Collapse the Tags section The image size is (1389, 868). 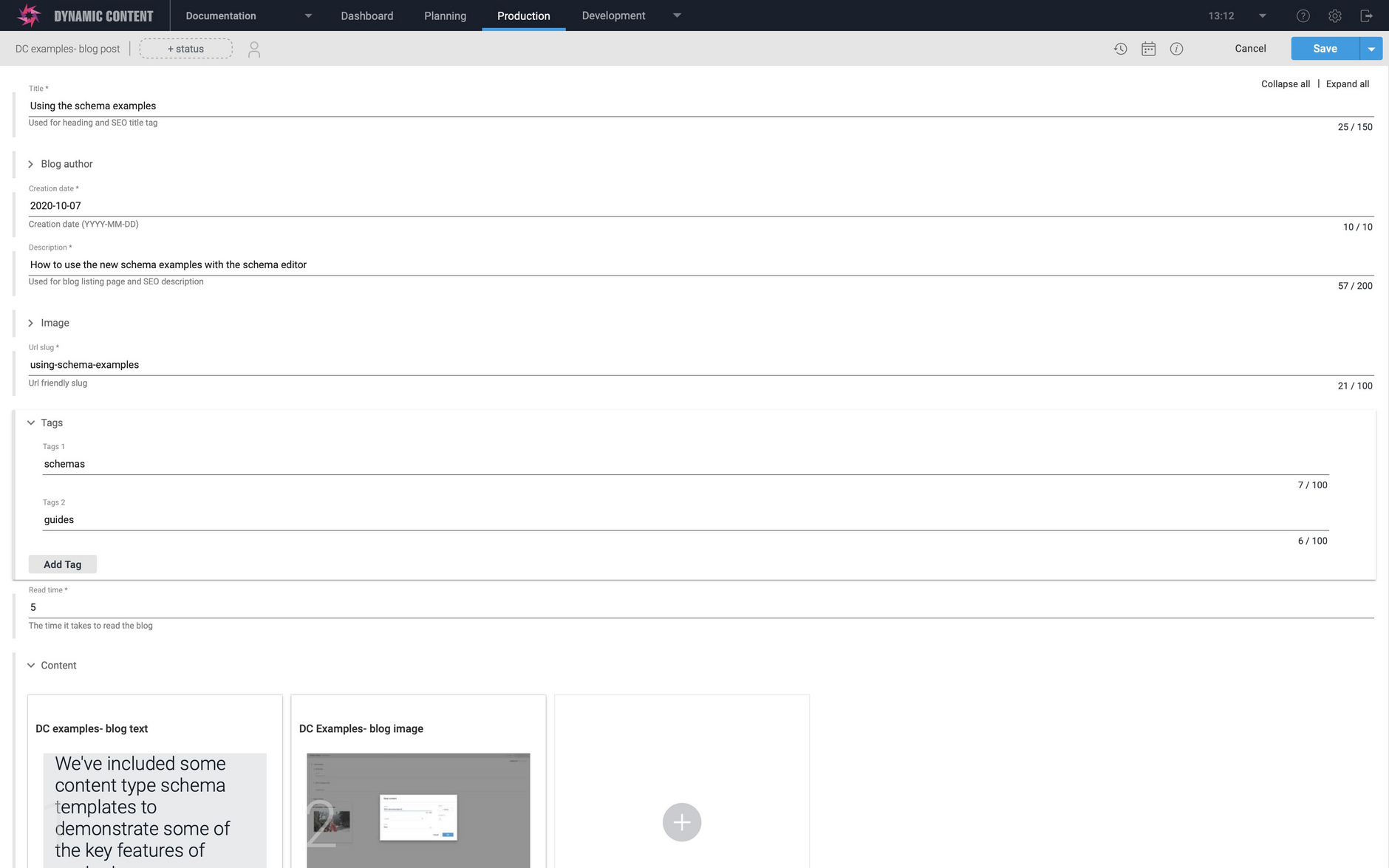click(31, 423)
